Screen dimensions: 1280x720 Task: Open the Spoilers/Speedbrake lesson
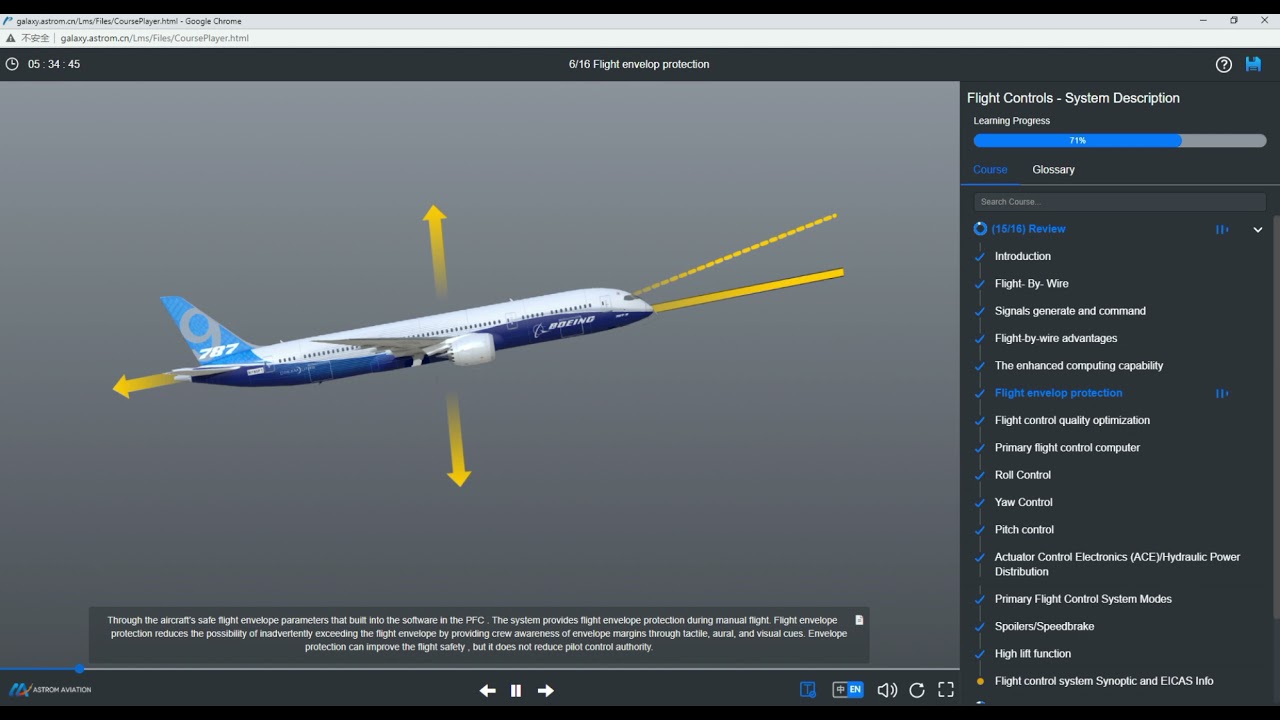coord(1044,626)
